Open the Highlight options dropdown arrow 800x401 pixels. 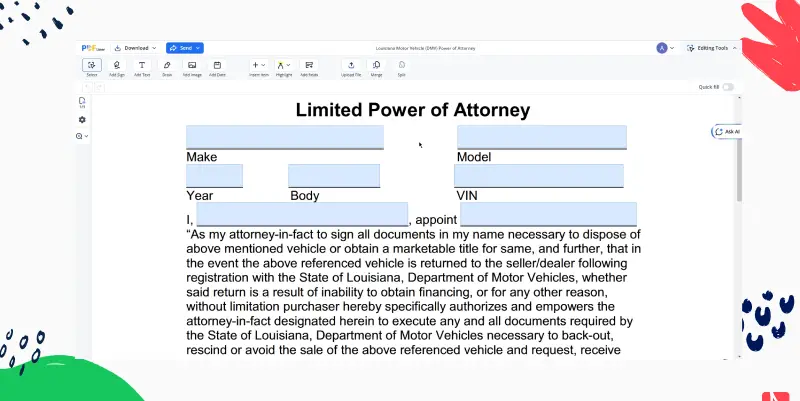[288, 65]
